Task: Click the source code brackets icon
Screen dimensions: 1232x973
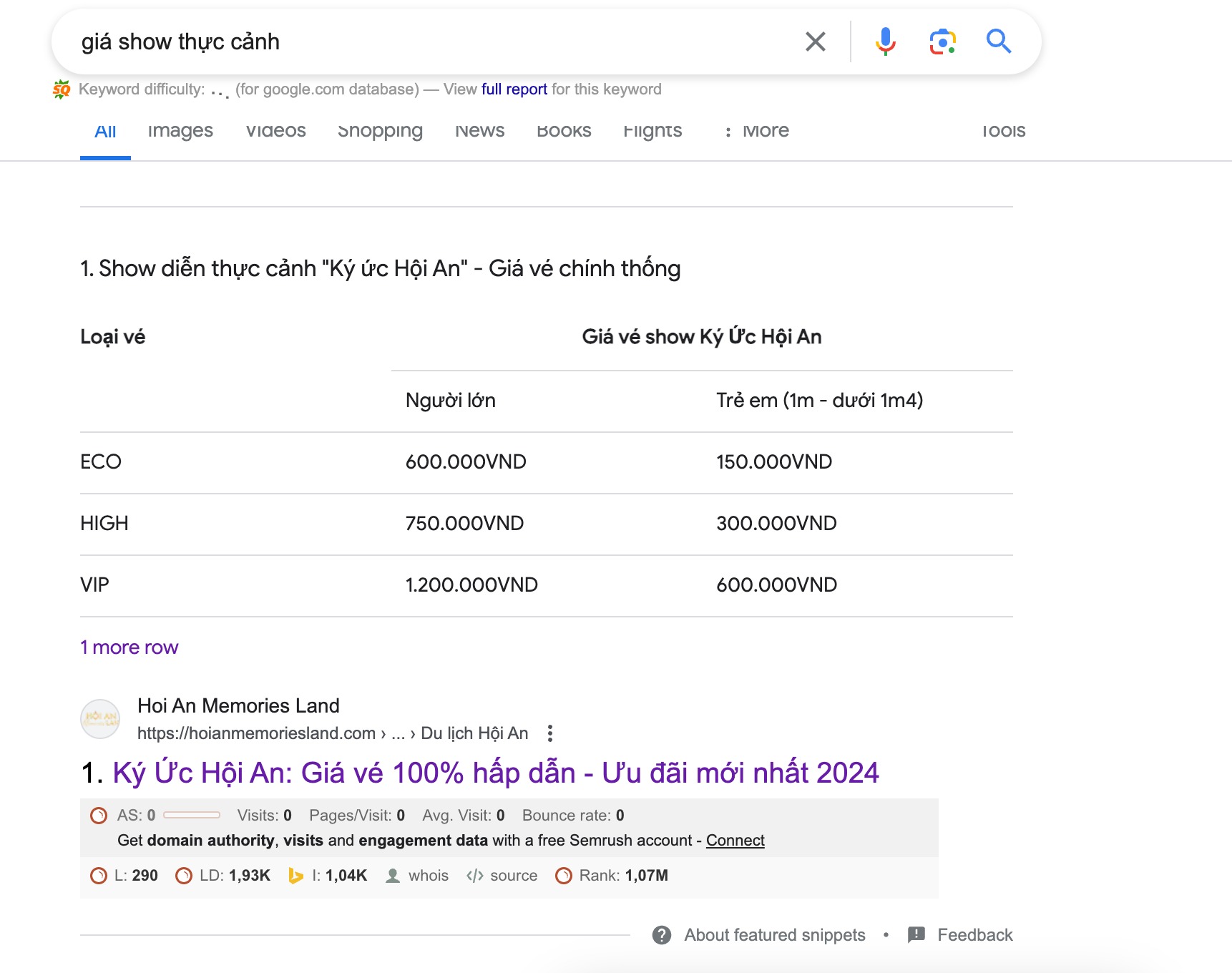Action: coord(475,876)
